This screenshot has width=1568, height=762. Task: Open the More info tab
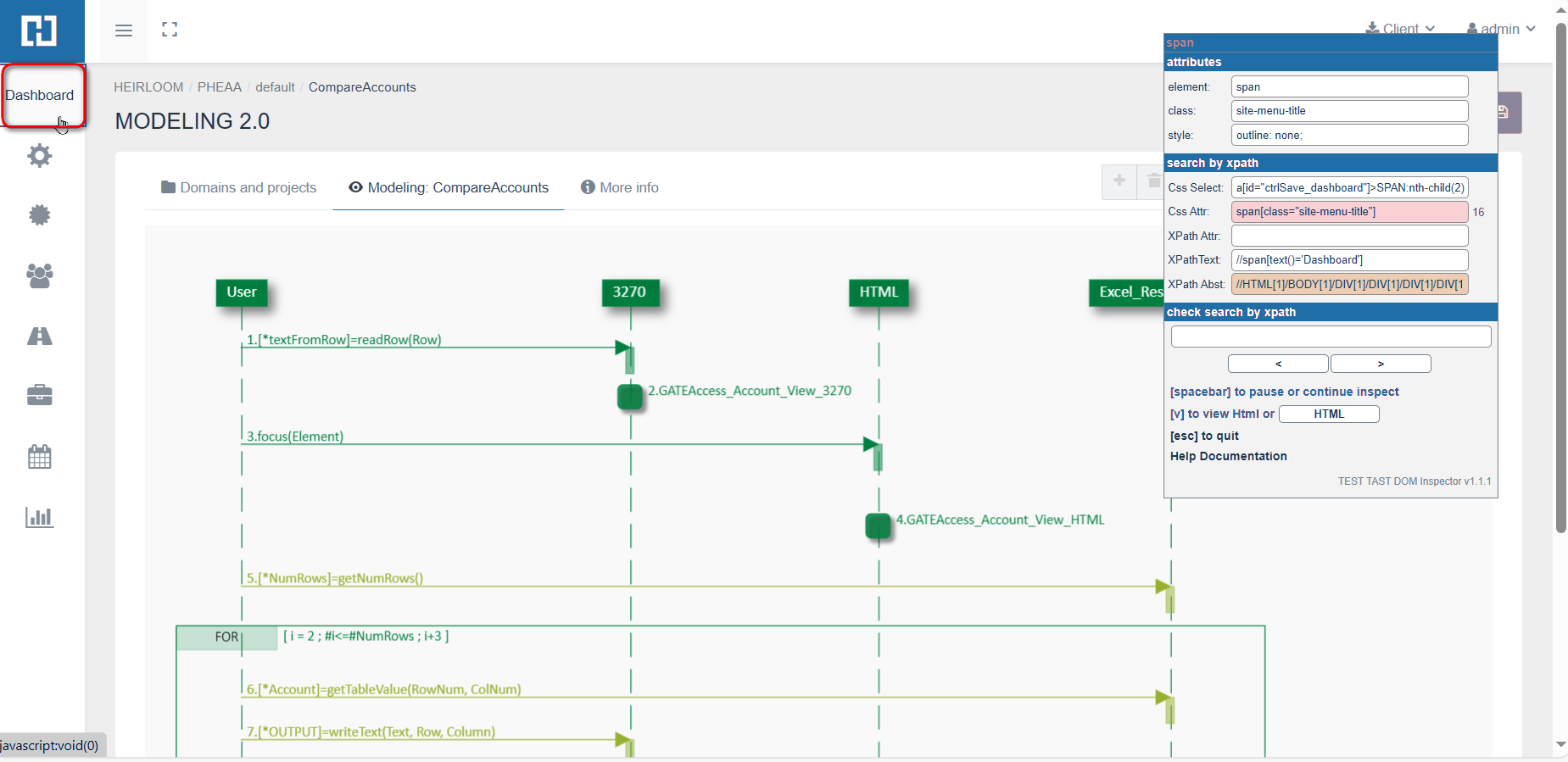(620, 187)
